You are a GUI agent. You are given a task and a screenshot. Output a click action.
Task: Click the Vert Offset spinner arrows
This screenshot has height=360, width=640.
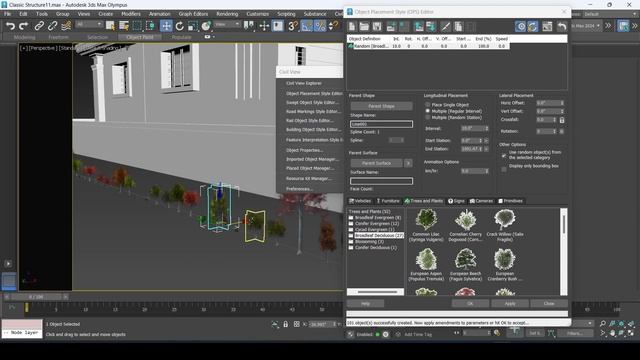click(562, 111)
